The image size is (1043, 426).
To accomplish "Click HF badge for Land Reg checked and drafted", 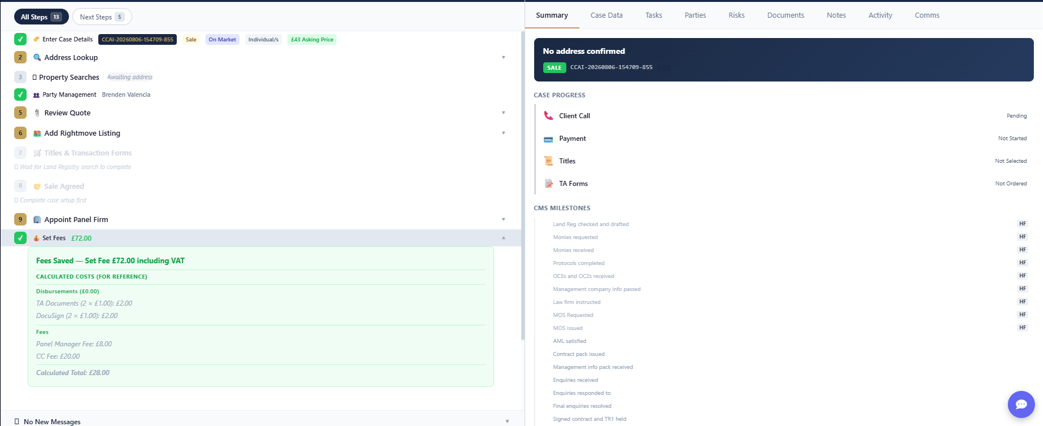I will coord(1022,224).
